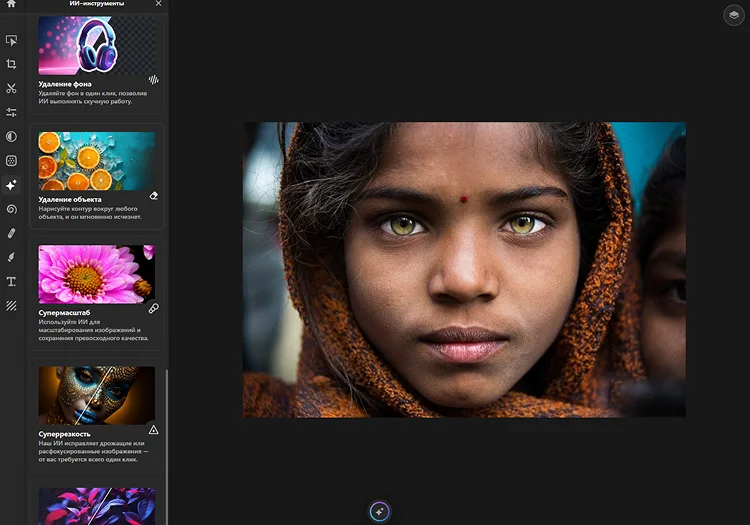Select the AI tools sparkle icon

(11, 185)
